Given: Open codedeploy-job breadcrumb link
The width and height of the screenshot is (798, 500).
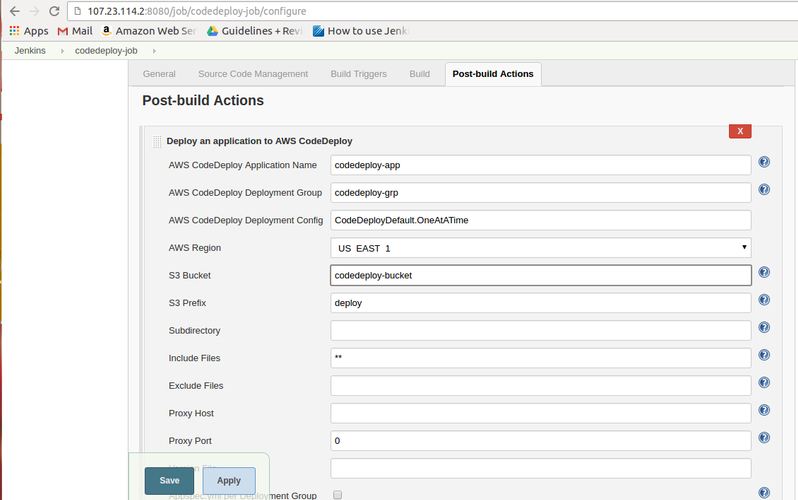Looking at the screenshot, I should (x=106, y=51).
